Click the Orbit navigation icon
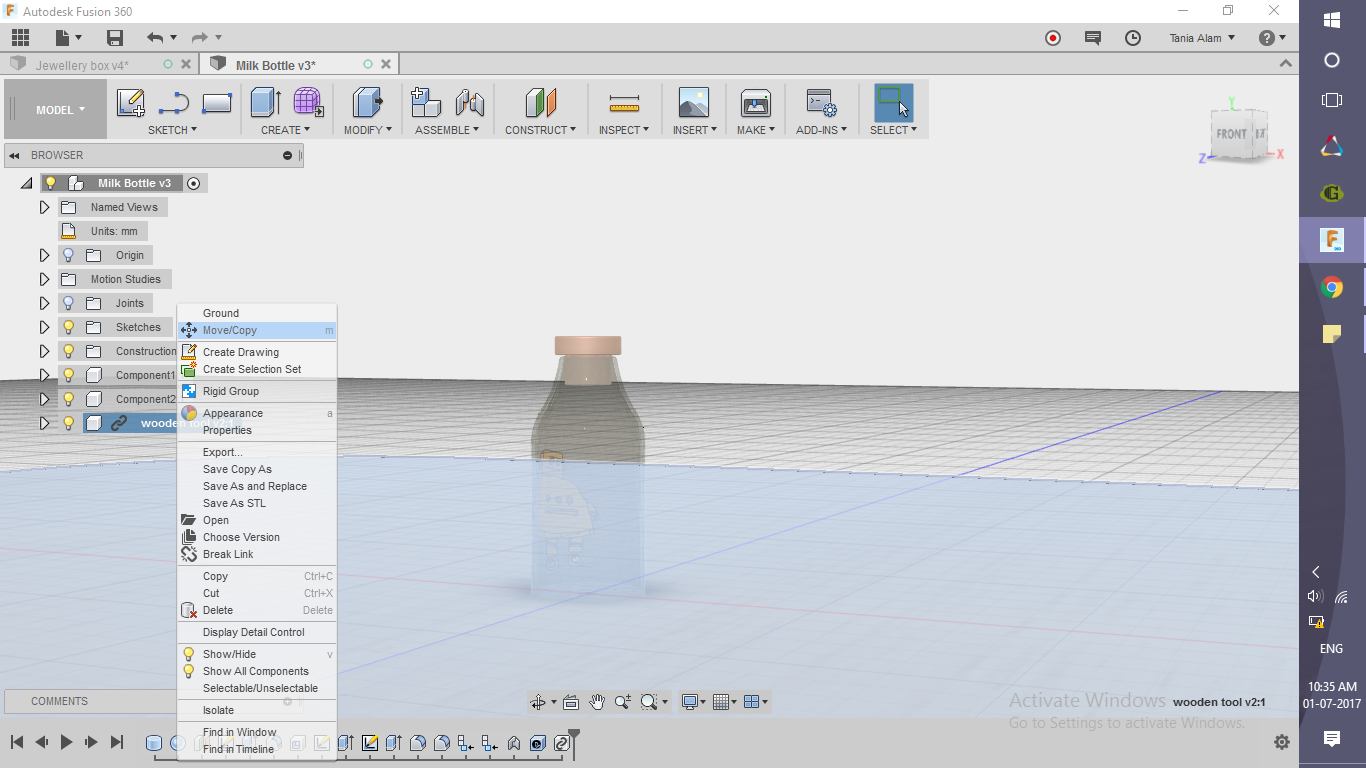This screenshot has height=768, width=1366. click(x=538, y=702)
